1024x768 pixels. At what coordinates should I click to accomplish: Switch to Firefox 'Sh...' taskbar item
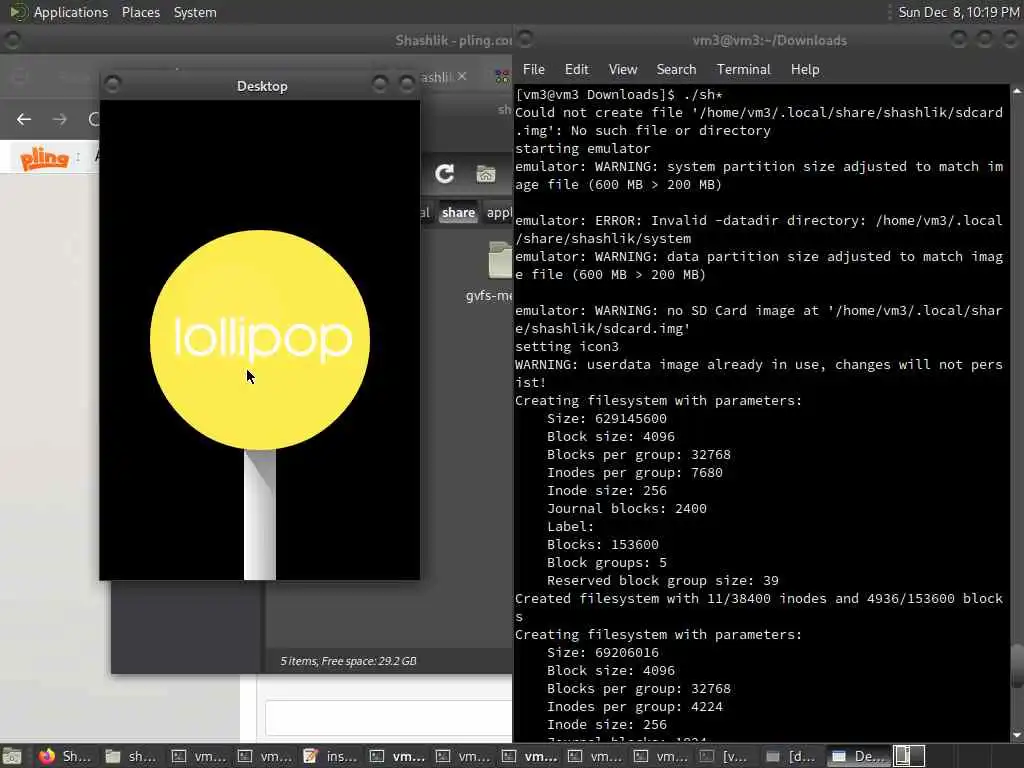(65, 756)
